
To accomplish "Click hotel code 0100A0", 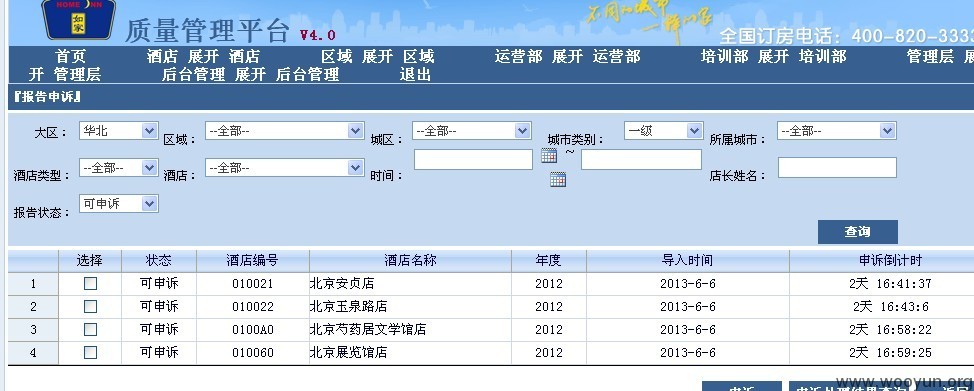I will (253, 330).
